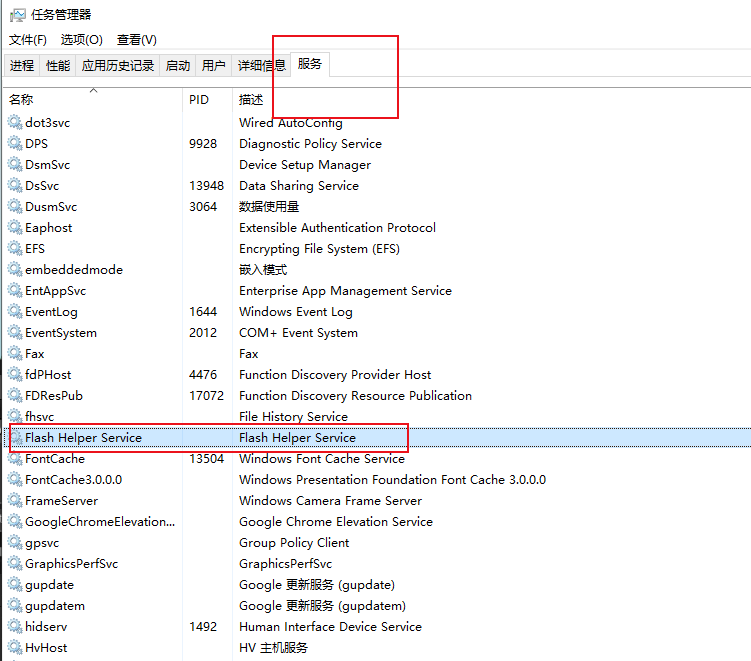Click the gear icon beside GraphicsPerfSvc
The image size is (751, 661).
[x=15, y=564]
